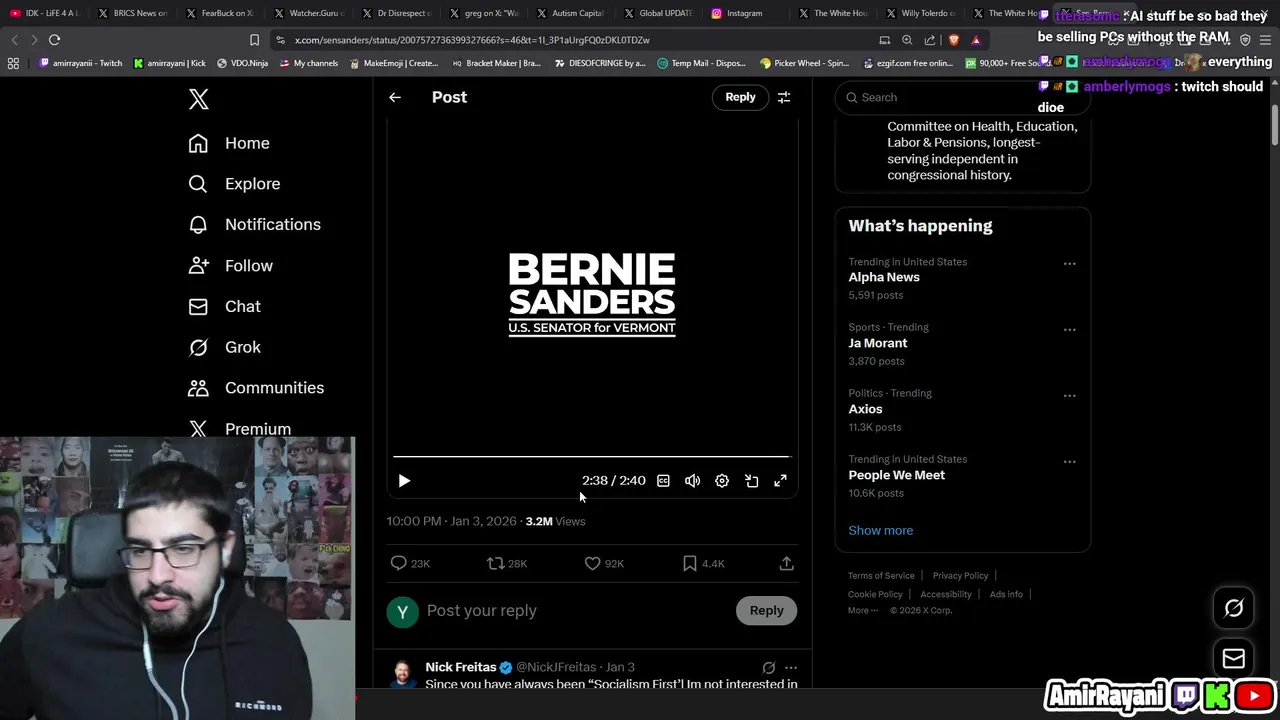Open more options for People We Meet
This screenshot has width=1280, height=720.
point(1069,462)
